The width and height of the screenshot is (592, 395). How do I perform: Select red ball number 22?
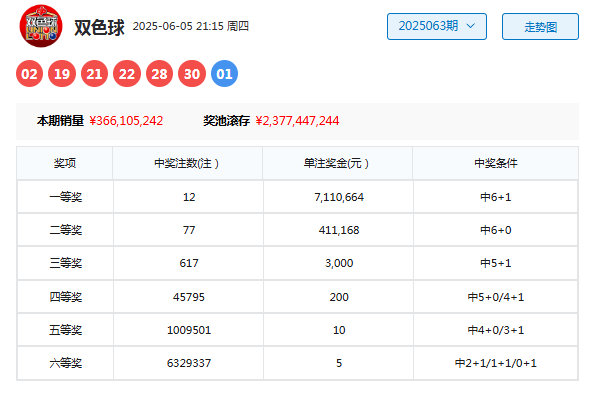coord(127,74)
